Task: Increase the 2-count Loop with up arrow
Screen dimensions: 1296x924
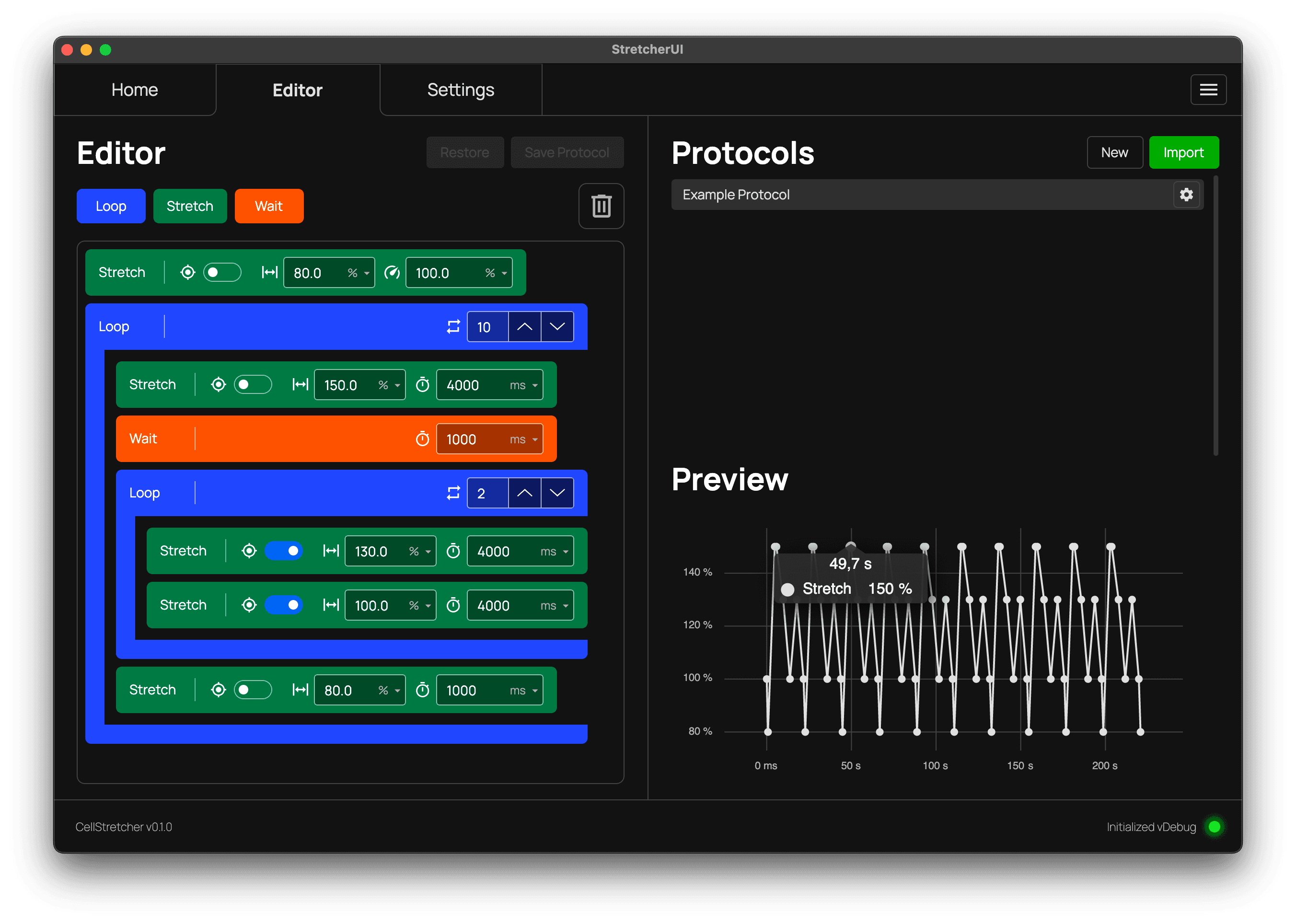Action: [x=524, y=493]
